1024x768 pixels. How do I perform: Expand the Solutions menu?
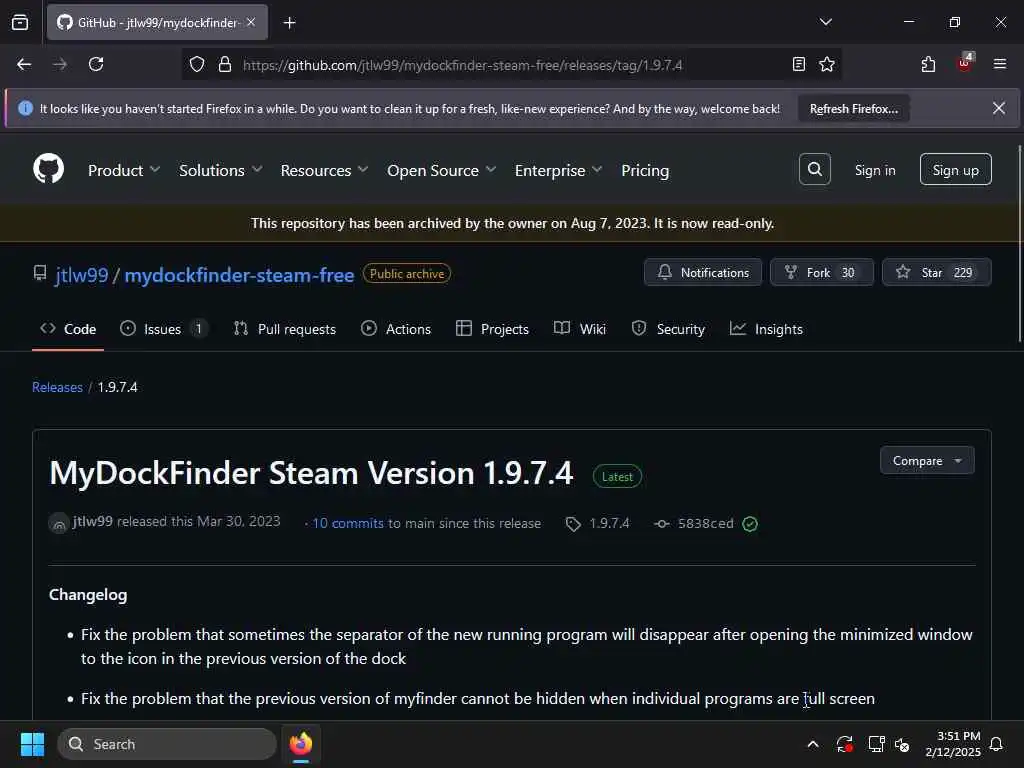220,170
